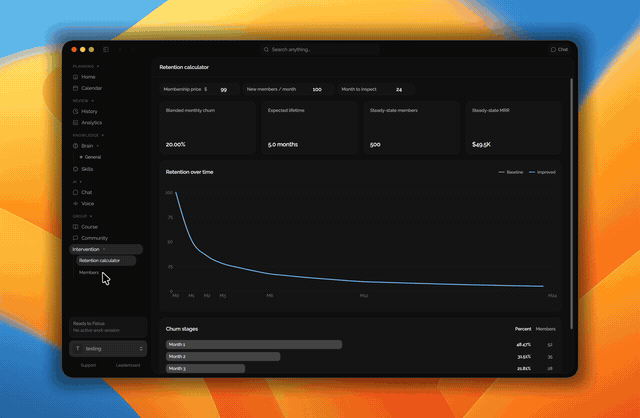Click the Course book icon

[76, 227]
